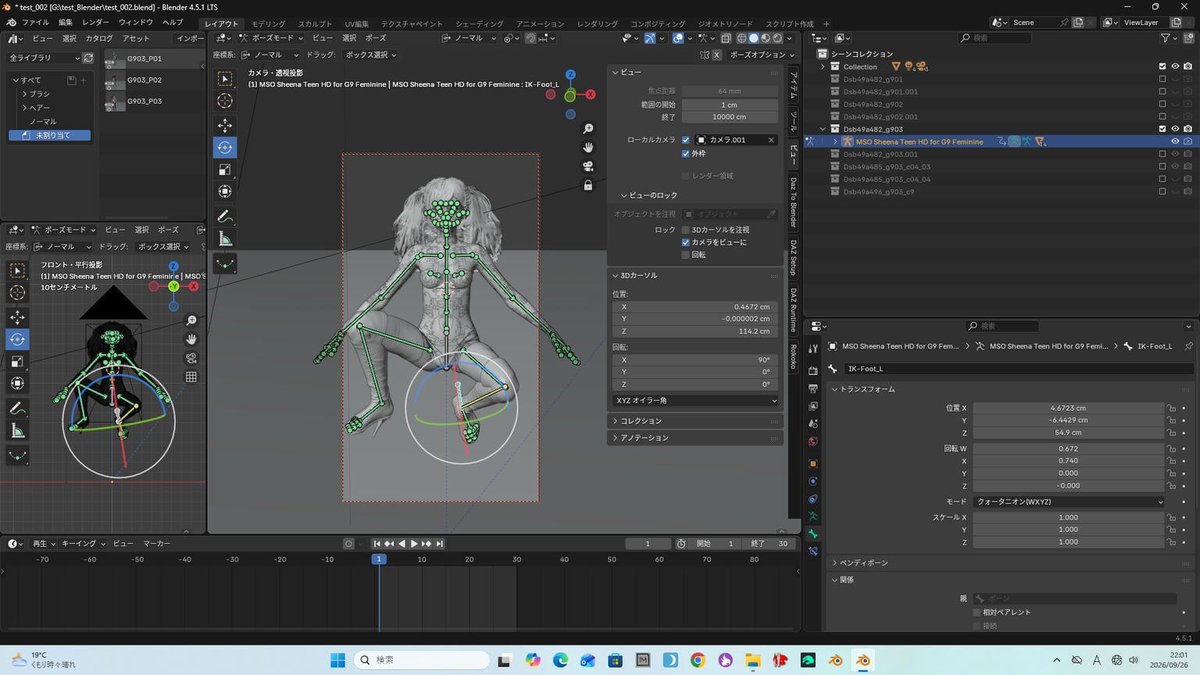The height and width of the screenshot is (675, 1200).
Task: Click the eyedropper in object-to-focus field
Action: point(771,214)
